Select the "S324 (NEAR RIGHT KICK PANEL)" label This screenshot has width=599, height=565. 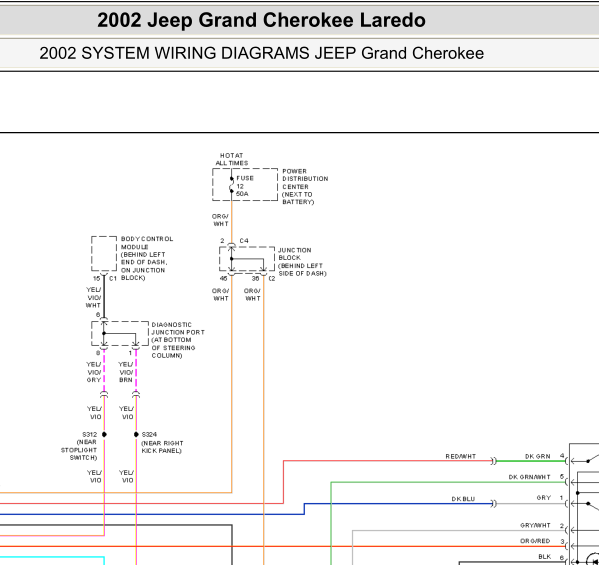[x=162, y=443]
